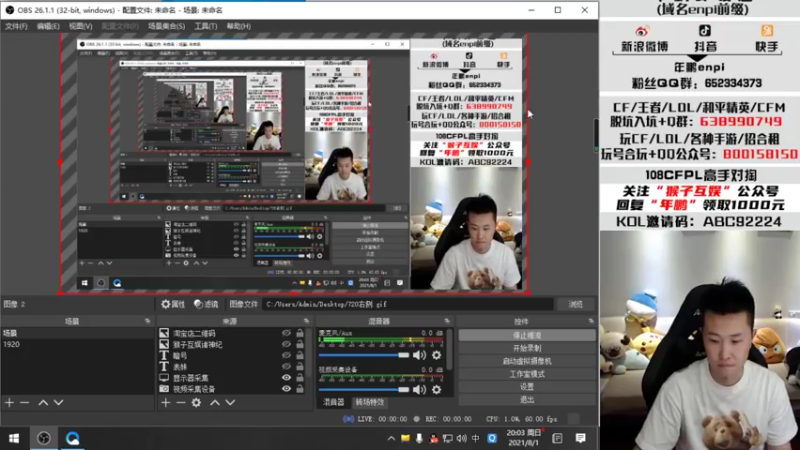The image size is (800, 450).
Task: Move the selected source down with the arrow
Action: click(x=230, y=403)
